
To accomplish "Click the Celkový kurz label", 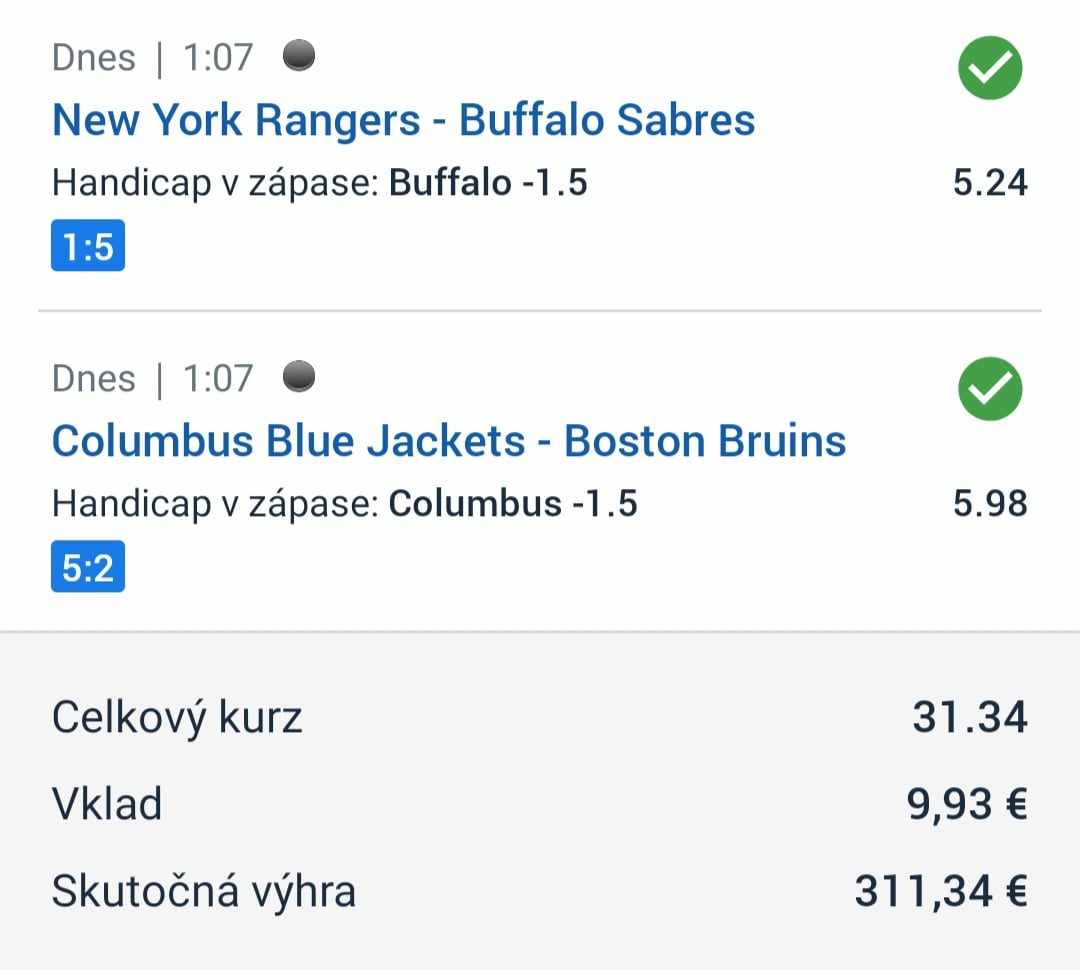I will click(x=177, y=718).
